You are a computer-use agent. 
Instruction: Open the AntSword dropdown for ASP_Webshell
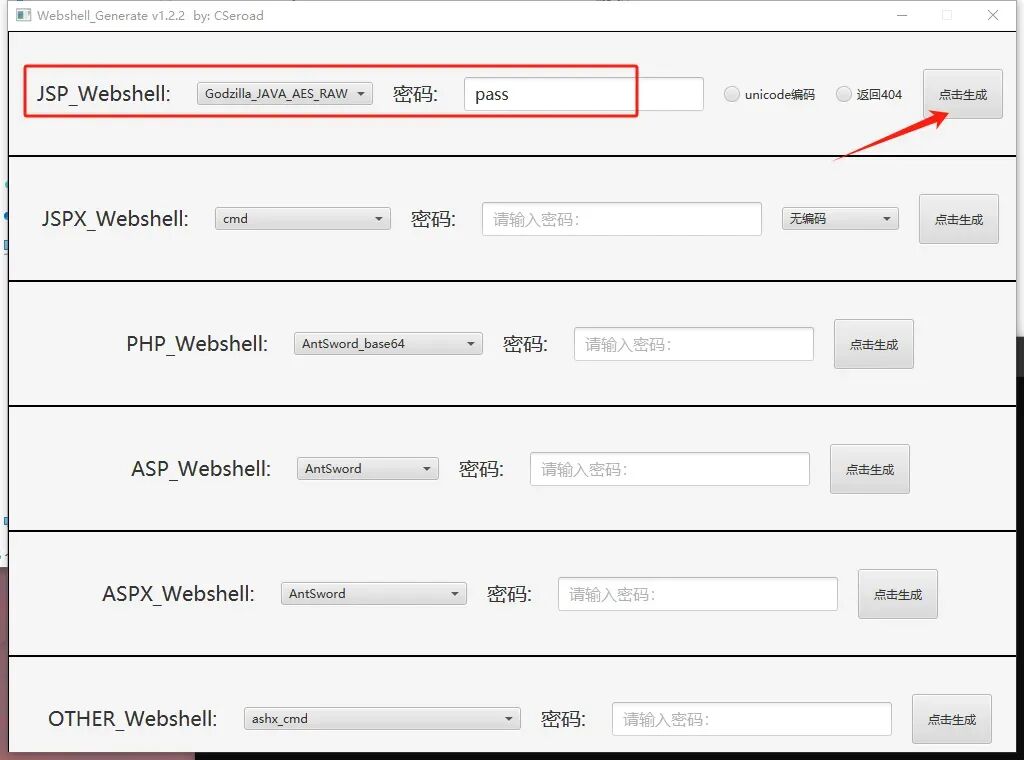point(367,467)
